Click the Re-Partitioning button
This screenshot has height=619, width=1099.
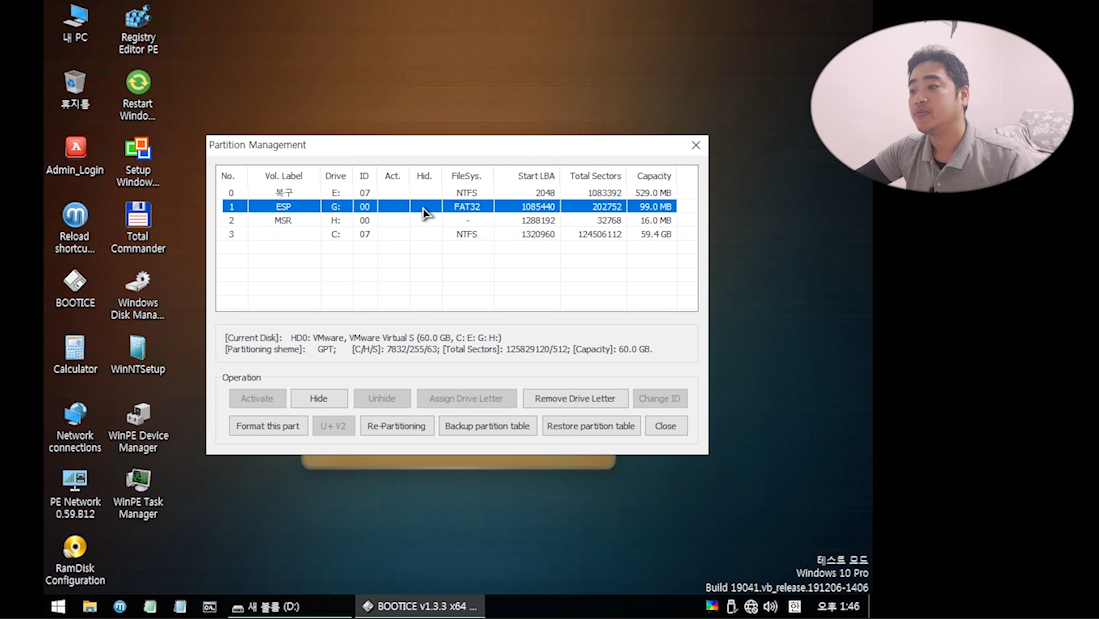click(x=397, y=426)
